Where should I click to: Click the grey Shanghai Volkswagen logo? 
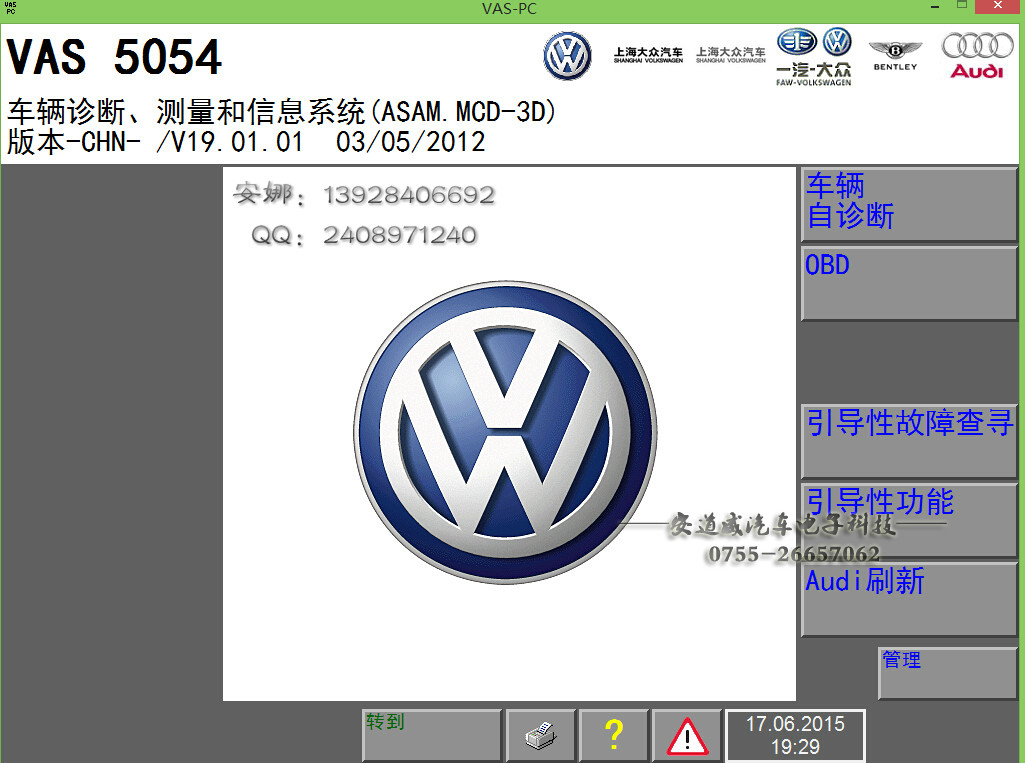[730, 55]
